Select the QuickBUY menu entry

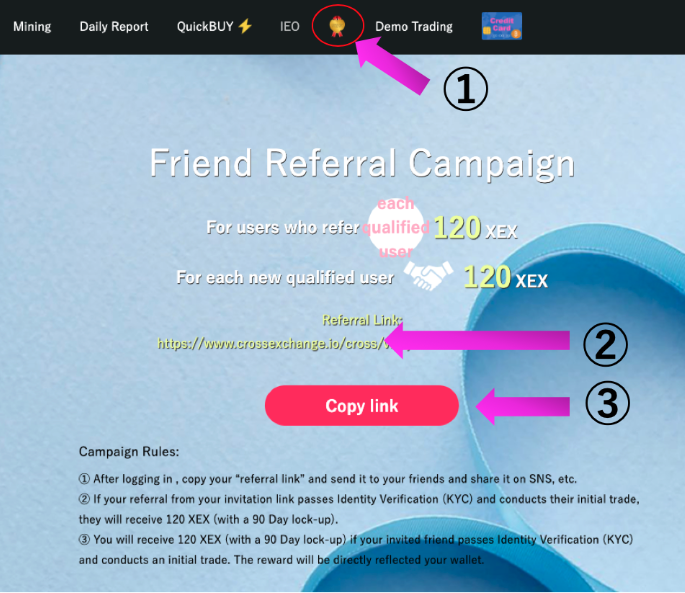[205, 27]
